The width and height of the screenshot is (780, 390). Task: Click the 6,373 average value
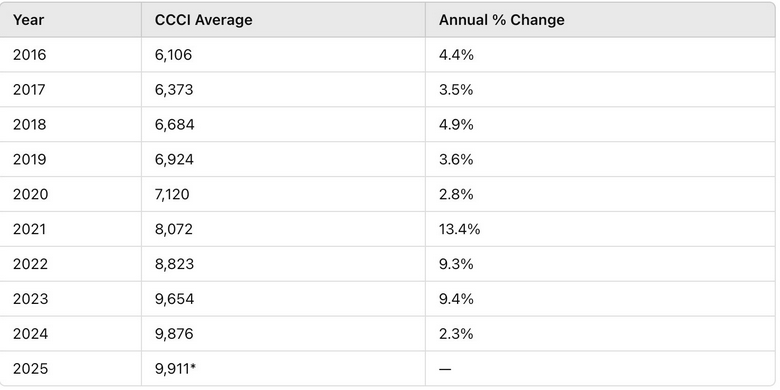point(174,90)
